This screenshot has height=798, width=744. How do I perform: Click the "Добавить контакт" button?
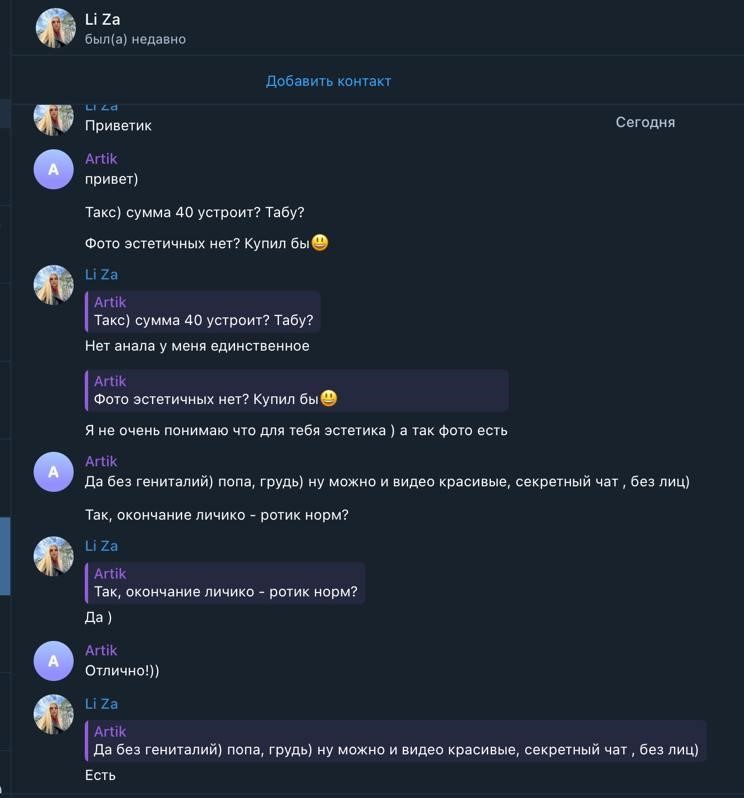328,81
